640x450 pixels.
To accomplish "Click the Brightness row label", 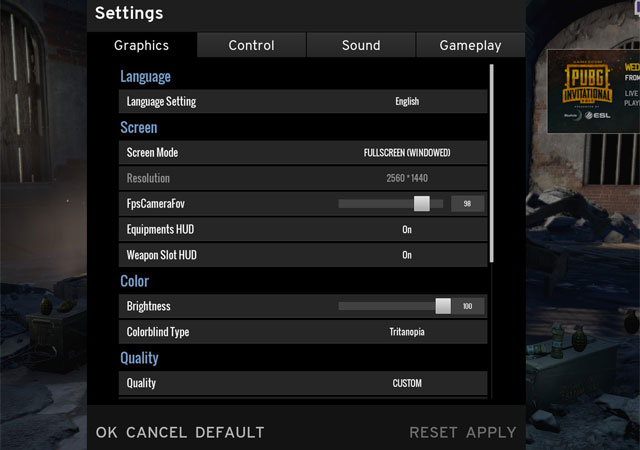I will [149, 306].
